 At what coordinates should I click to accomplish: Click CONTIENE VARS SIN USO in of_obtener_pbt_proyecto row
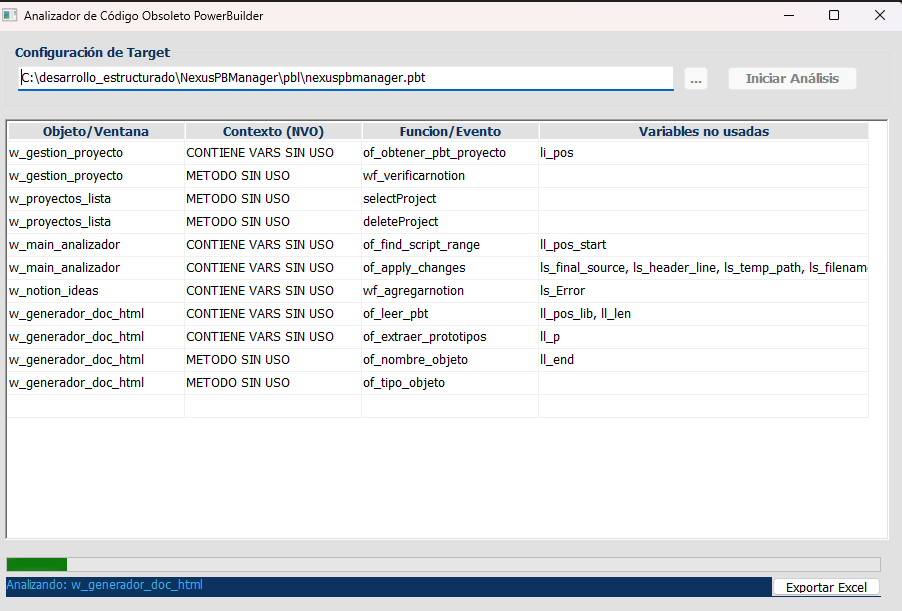[273, 153]
